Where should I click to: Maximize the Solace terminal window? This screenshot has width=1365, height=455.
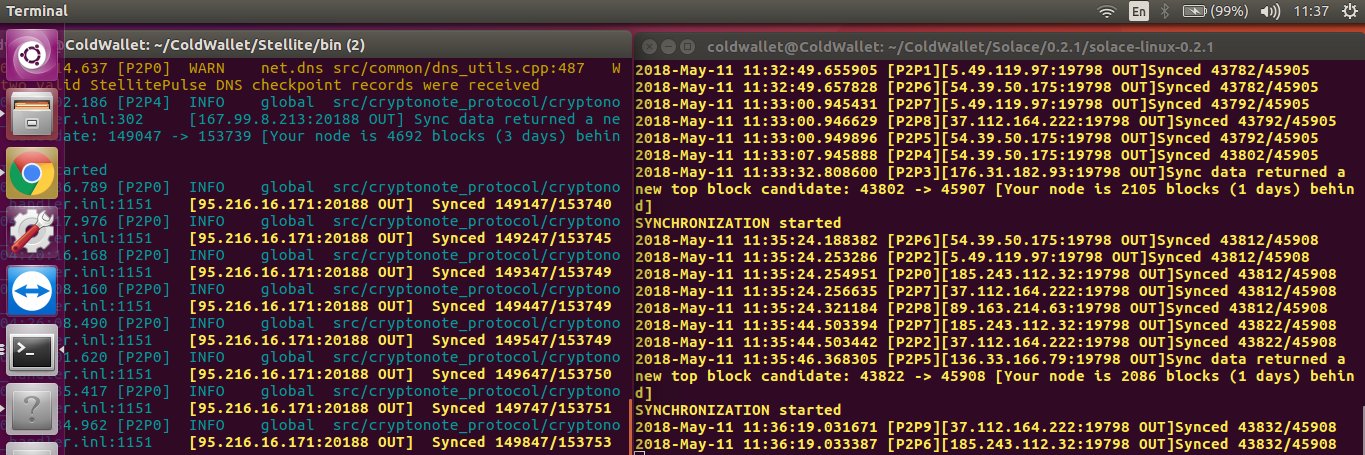[687, 47]
